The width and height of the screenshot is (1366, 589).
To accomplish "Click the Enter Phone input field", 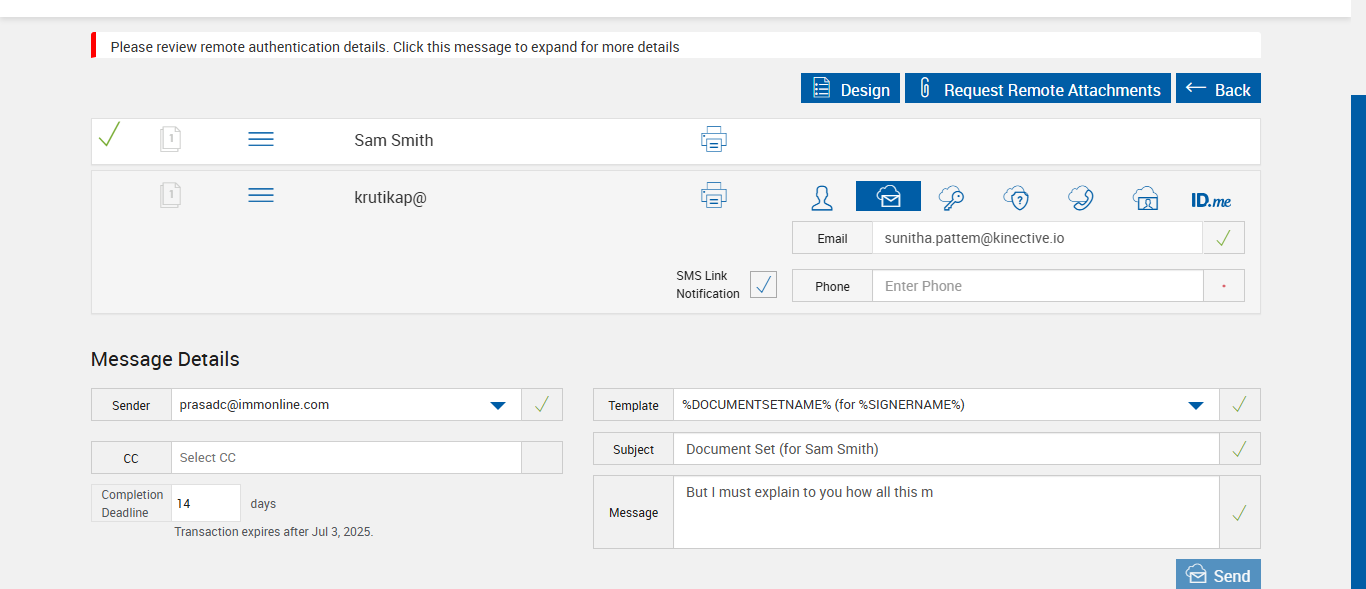I will 1037,286.
